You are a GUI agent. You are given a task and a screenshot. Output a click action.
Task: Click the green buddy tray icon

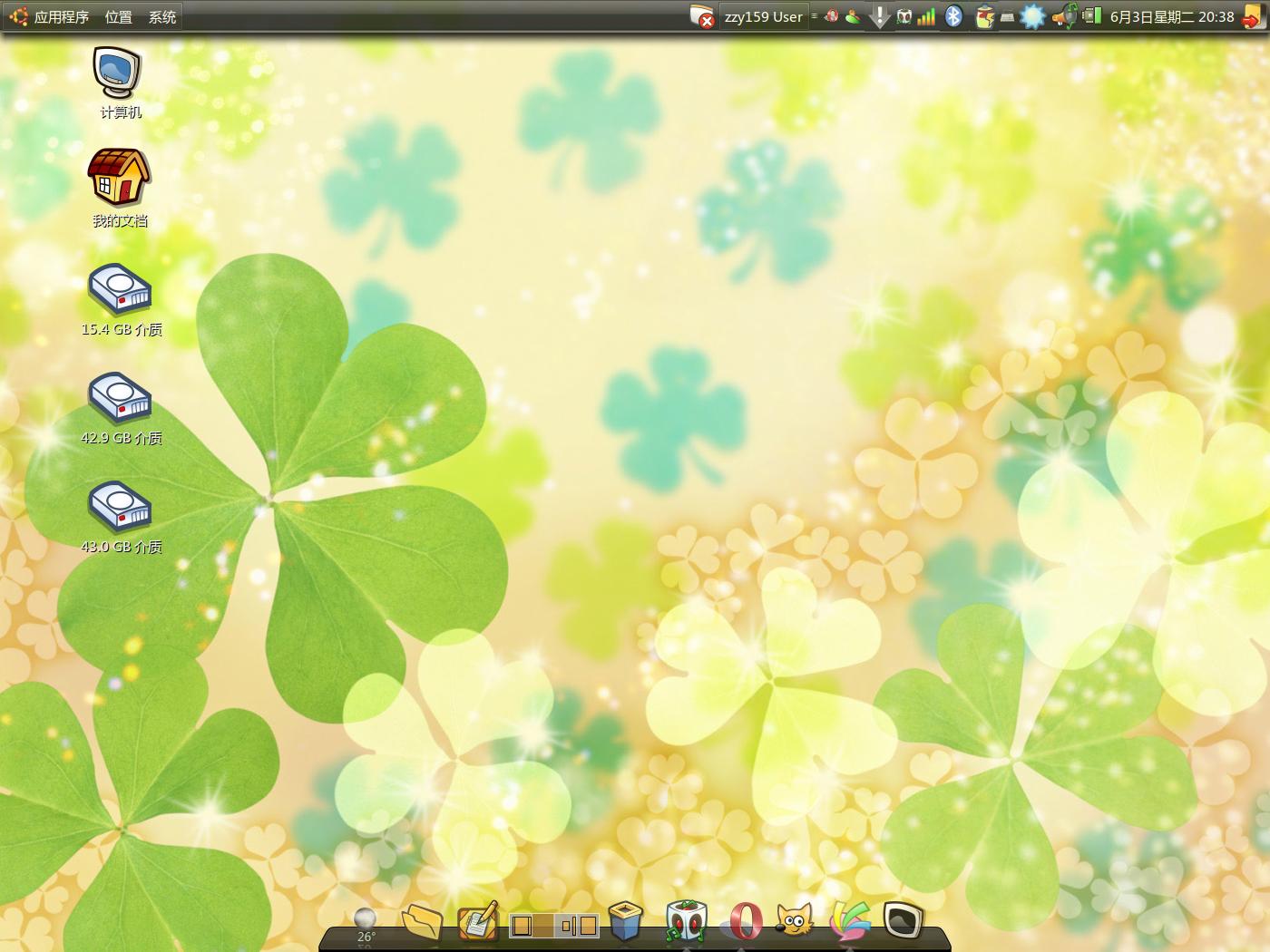(852, 16)
